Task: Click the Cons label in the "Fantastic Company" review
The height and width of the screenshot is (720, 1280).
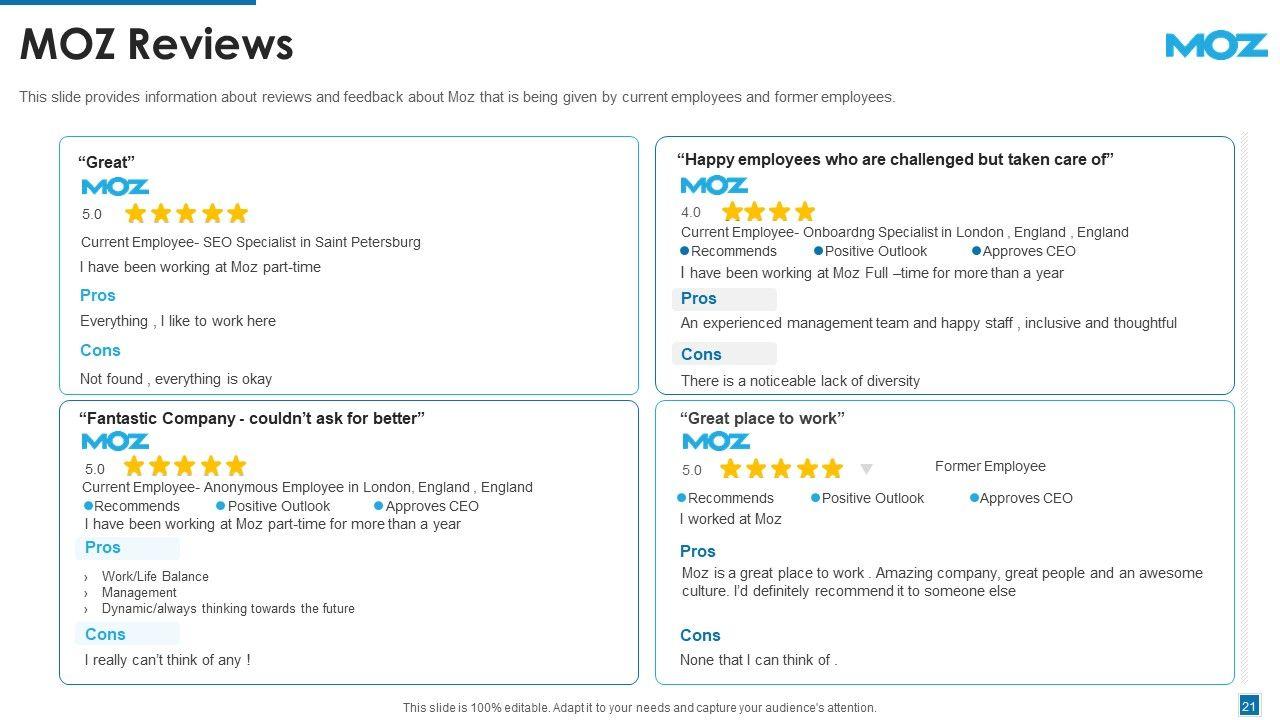Action: click(x=105, y=634)
